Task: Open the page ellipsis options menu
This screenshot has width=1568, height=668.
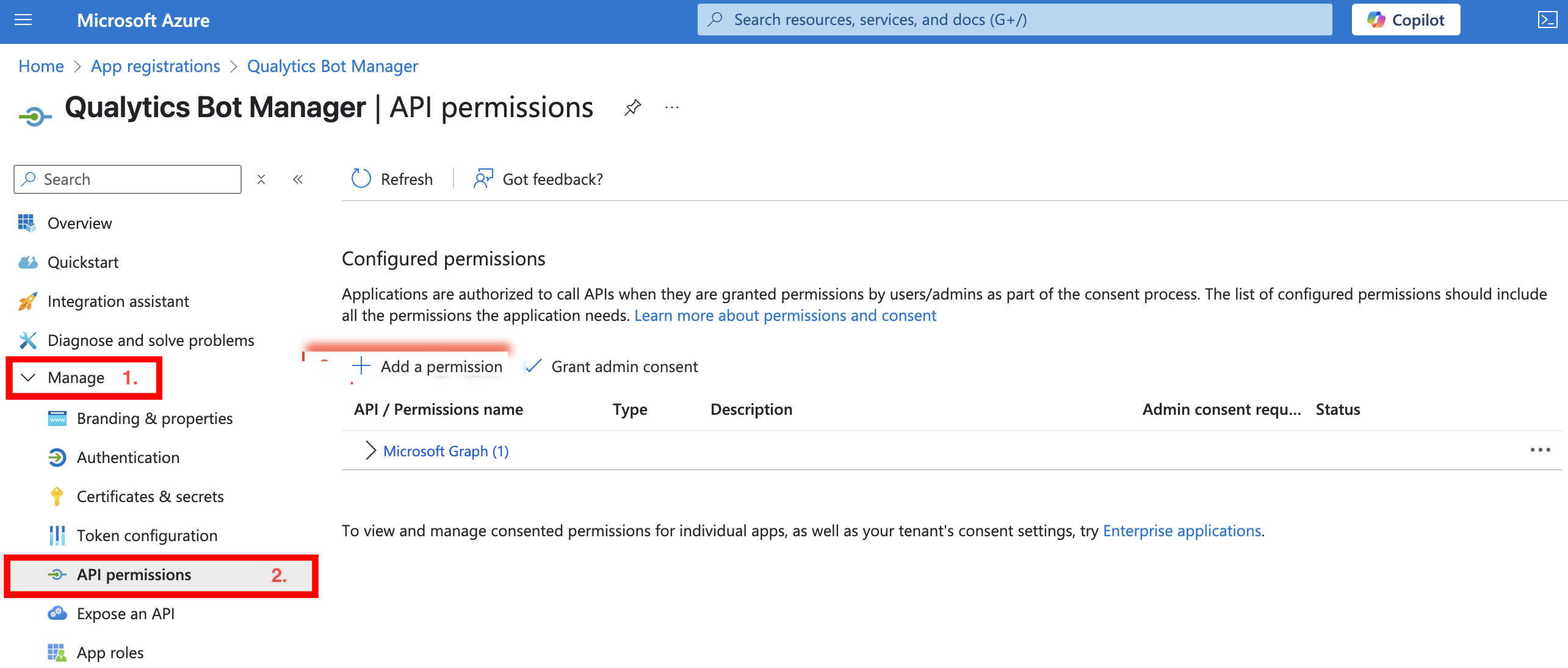Action: click(x=671, y=107)
